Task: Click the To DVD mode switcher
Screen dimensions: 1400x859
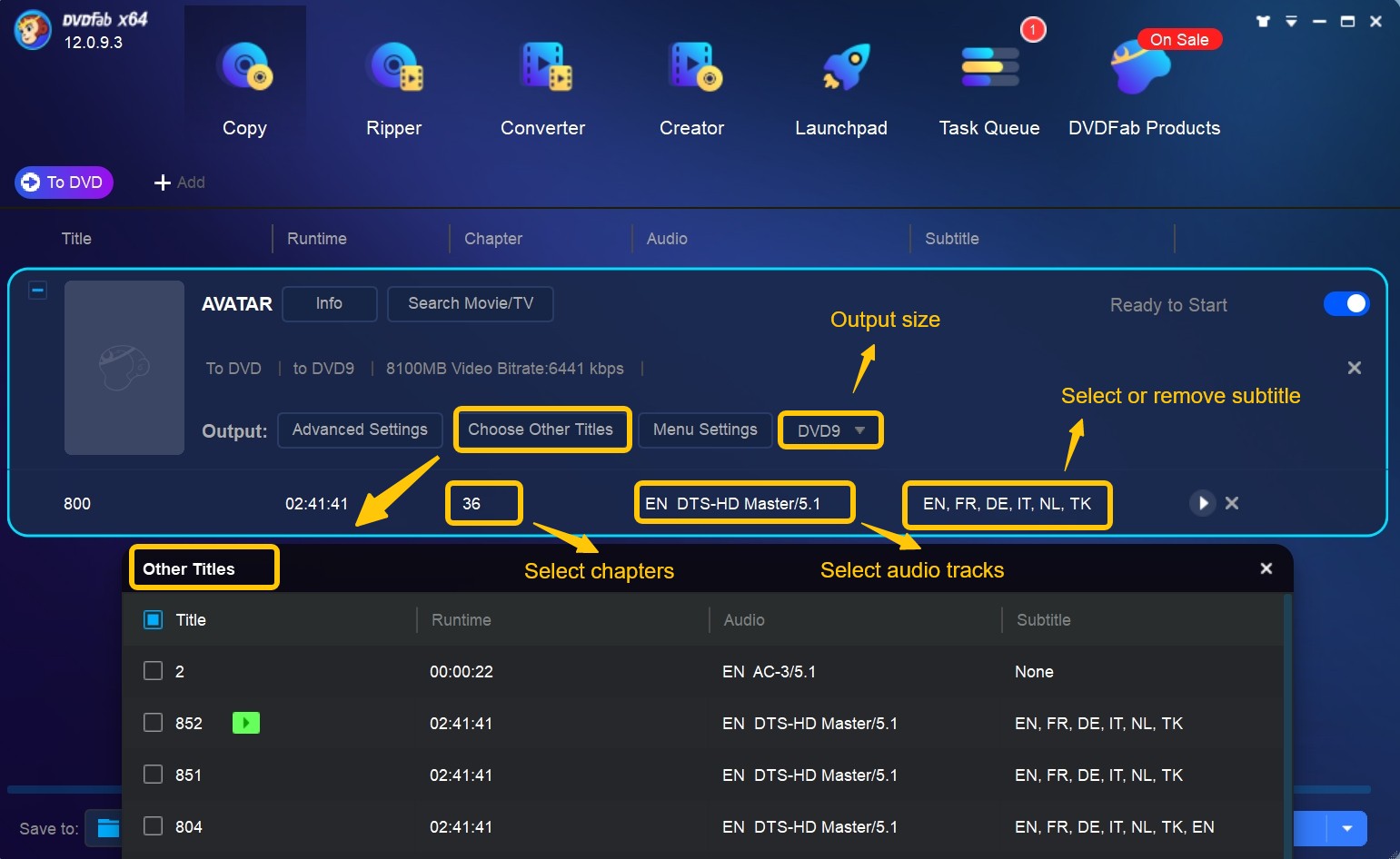Action: click(x=64, y=183)
